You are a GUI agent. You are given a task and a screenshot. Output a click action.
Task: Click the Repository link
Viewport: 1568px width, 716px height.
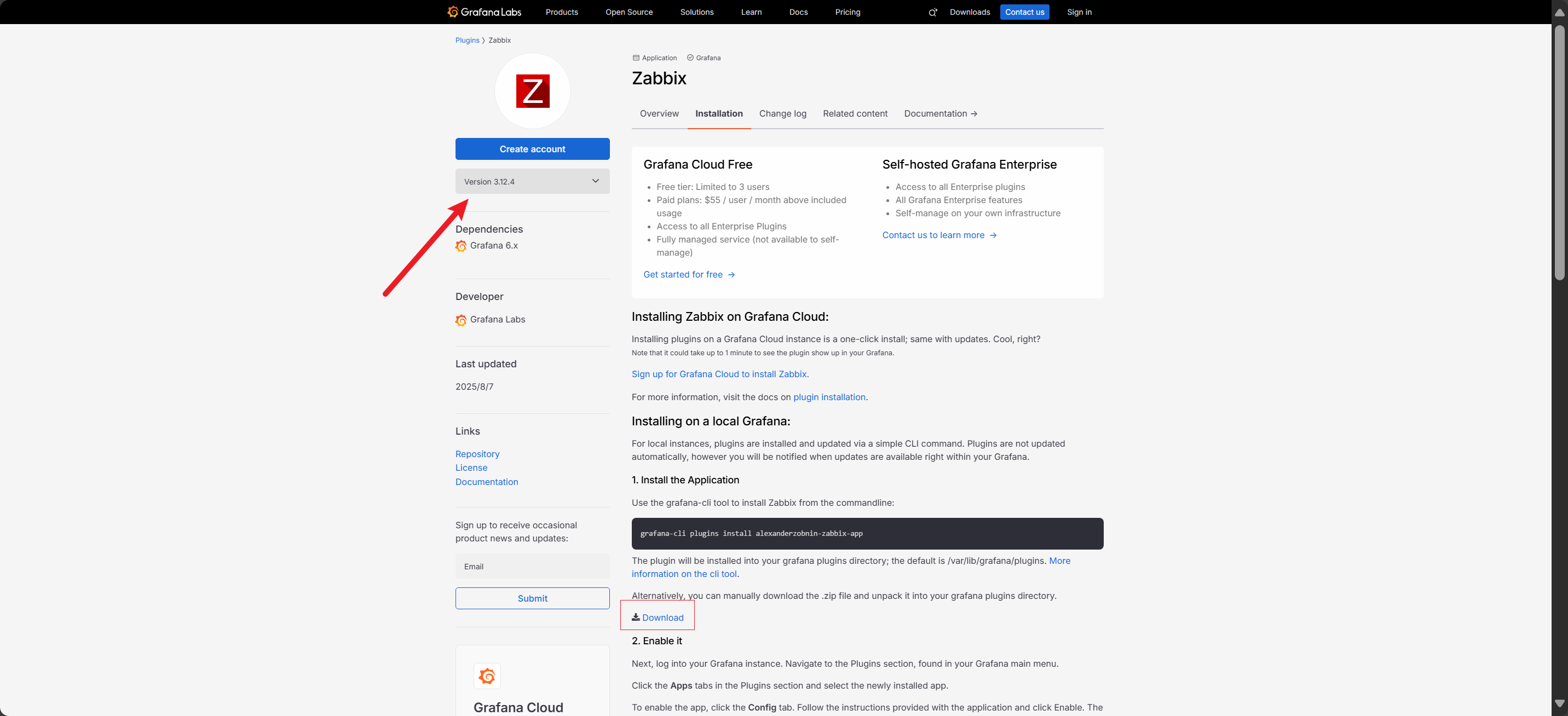[x=477, y=454]
